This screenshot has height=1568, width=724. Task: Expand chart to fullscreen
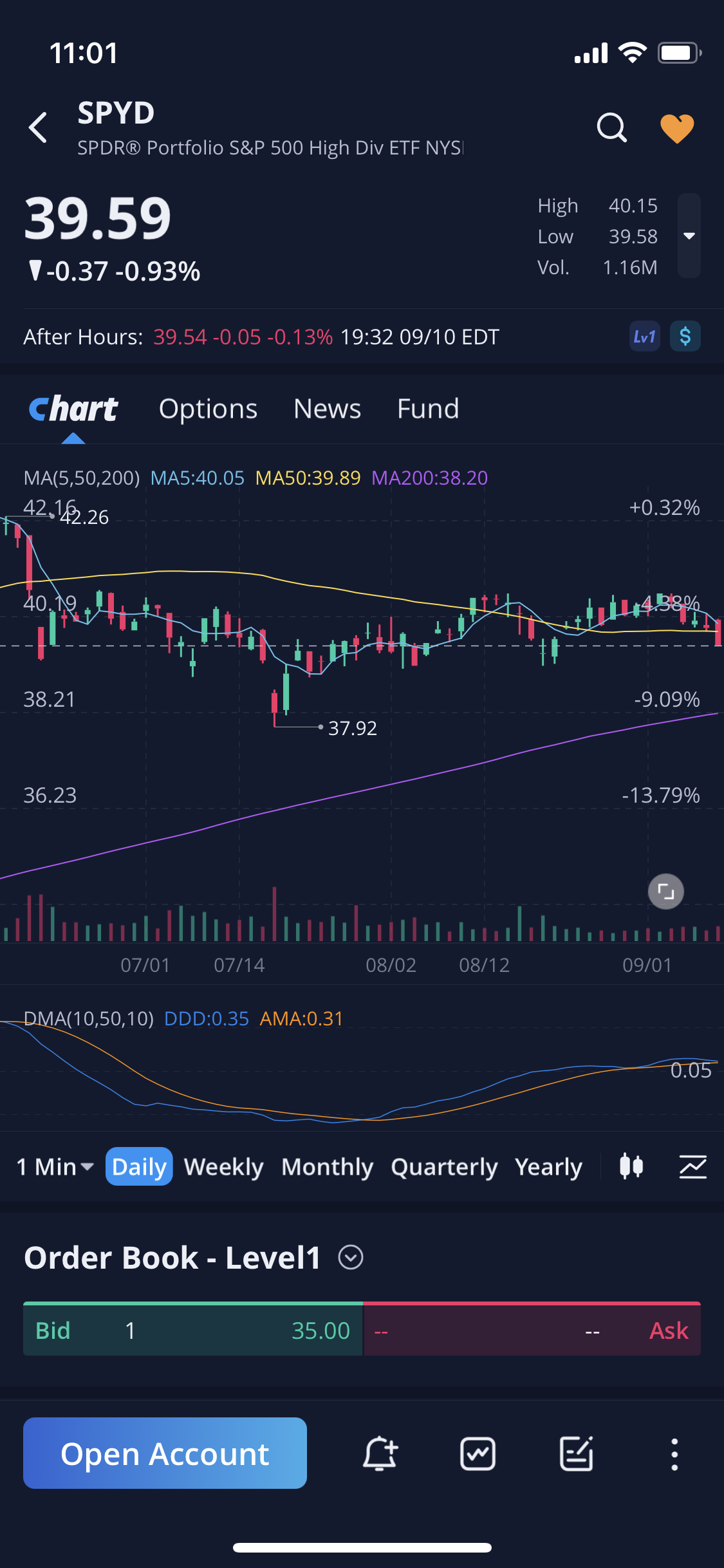(665, 891)
